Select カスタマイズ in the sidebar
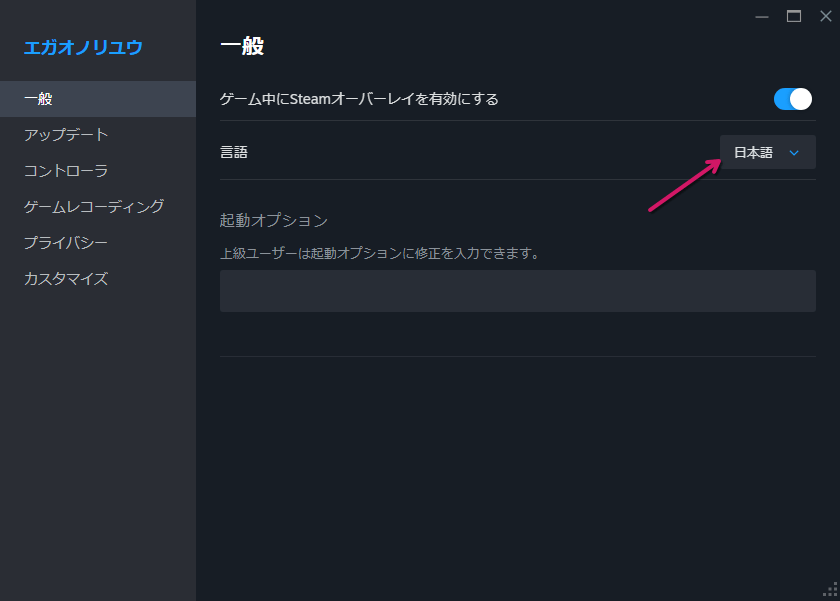This screenshot has height=601, width=840. [66, 279]
